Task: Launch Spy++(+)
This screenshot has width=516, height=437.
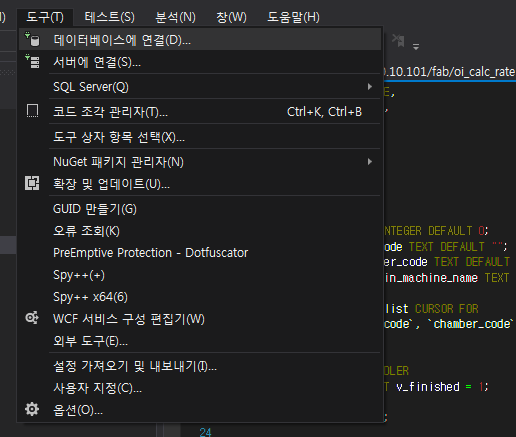Action: point(200,275)
